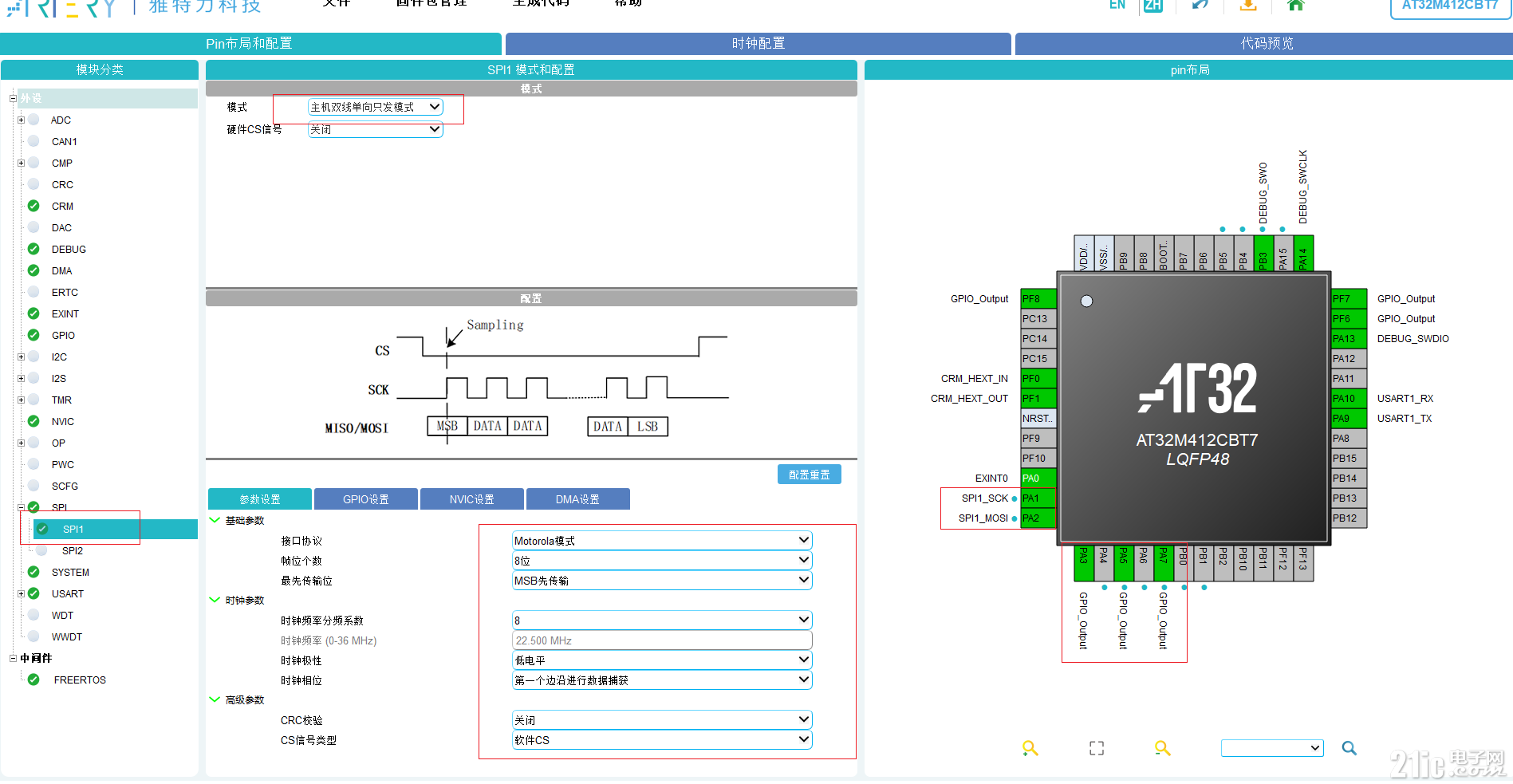Viewport: 1513px width, 784px height.
Task: Click the green check beside SYSTEM
Action: 33,572
